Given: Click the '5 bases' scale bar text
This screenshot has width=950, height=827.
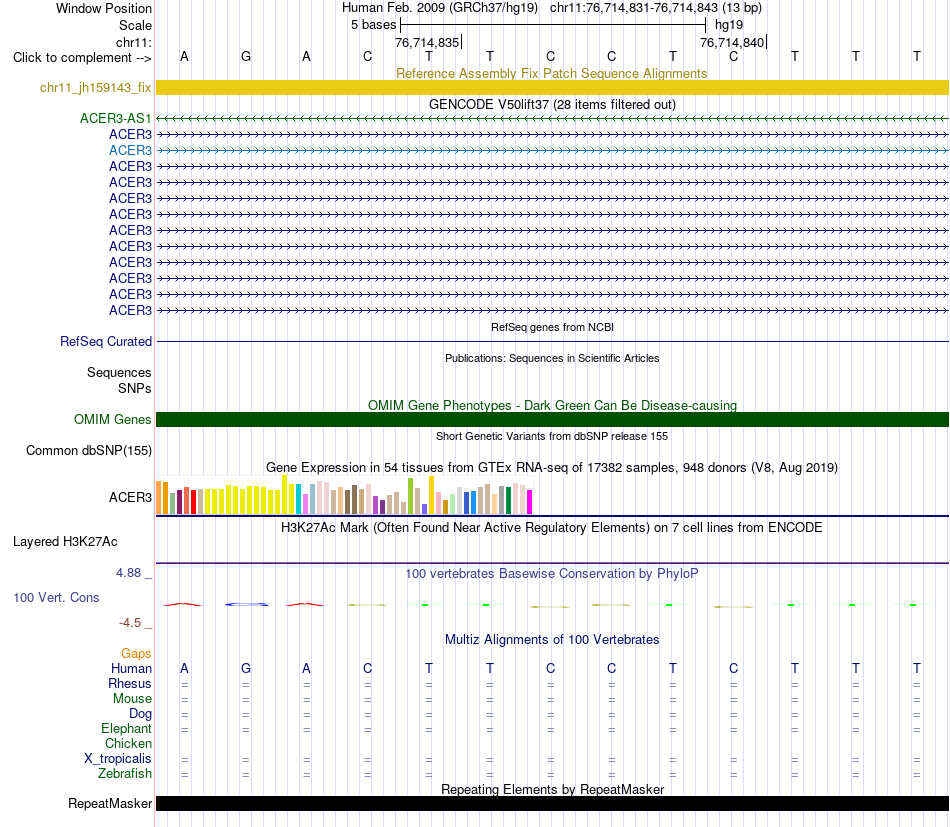Looking at the screenshot, I should coord(373,25).
